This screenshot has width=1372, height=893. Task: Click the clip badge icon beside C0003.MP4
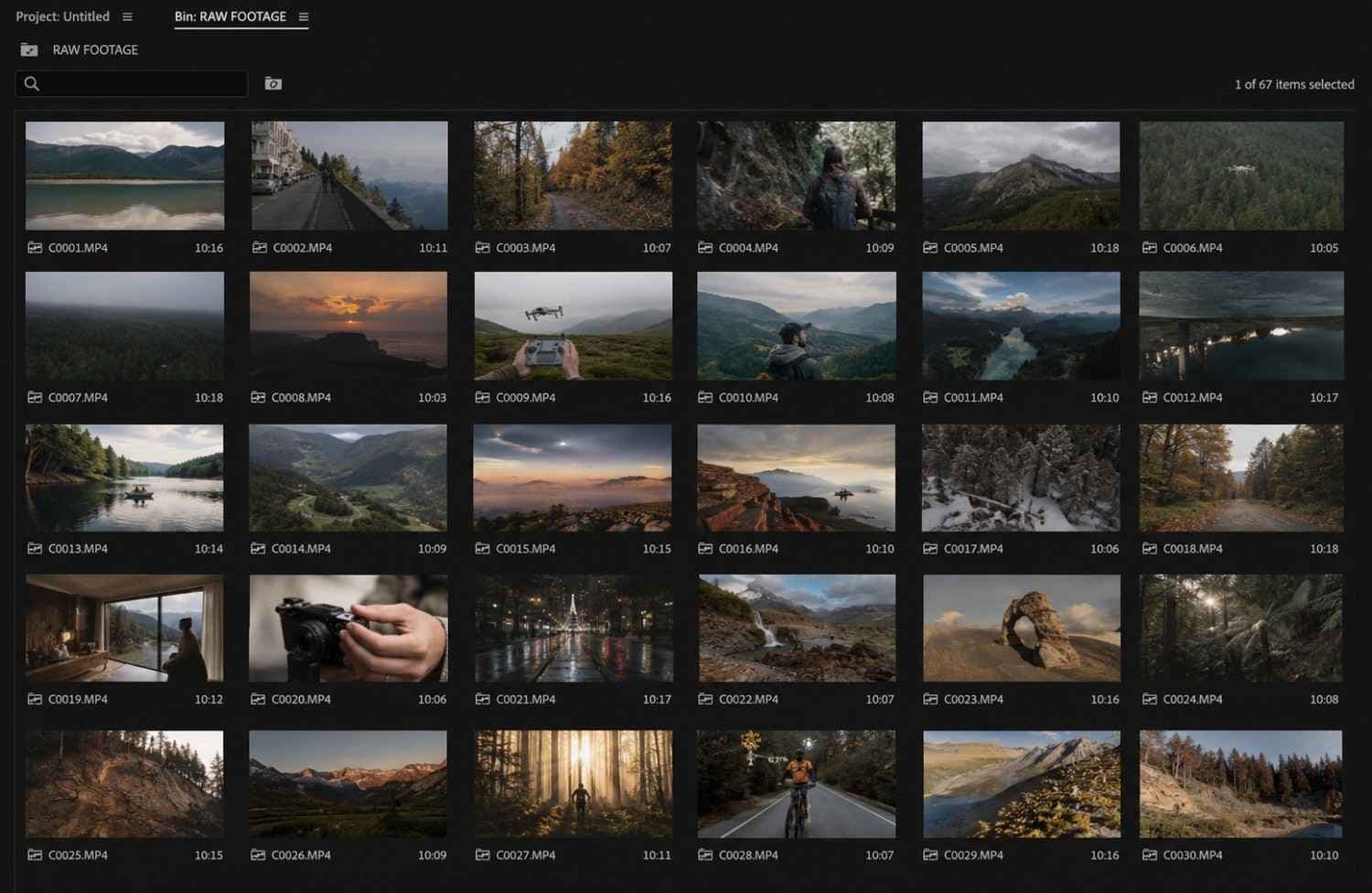coord(482,248)
